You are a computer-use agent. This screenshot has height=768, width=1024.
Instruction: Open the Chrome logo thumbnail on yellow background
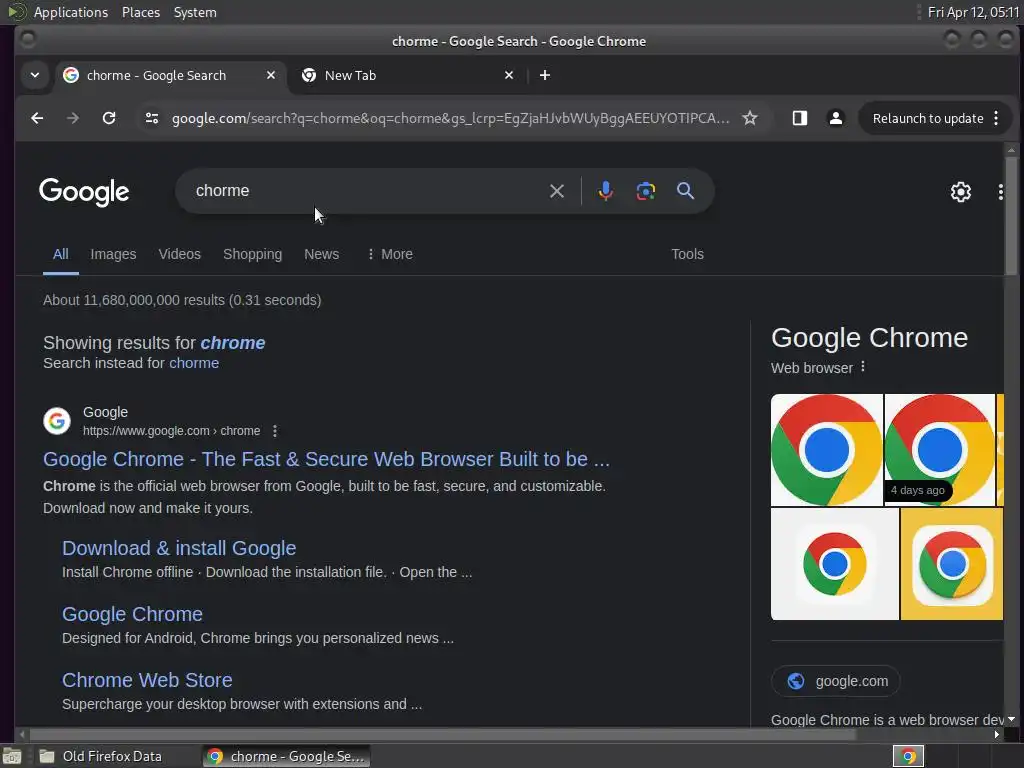[x=952, y=564]
